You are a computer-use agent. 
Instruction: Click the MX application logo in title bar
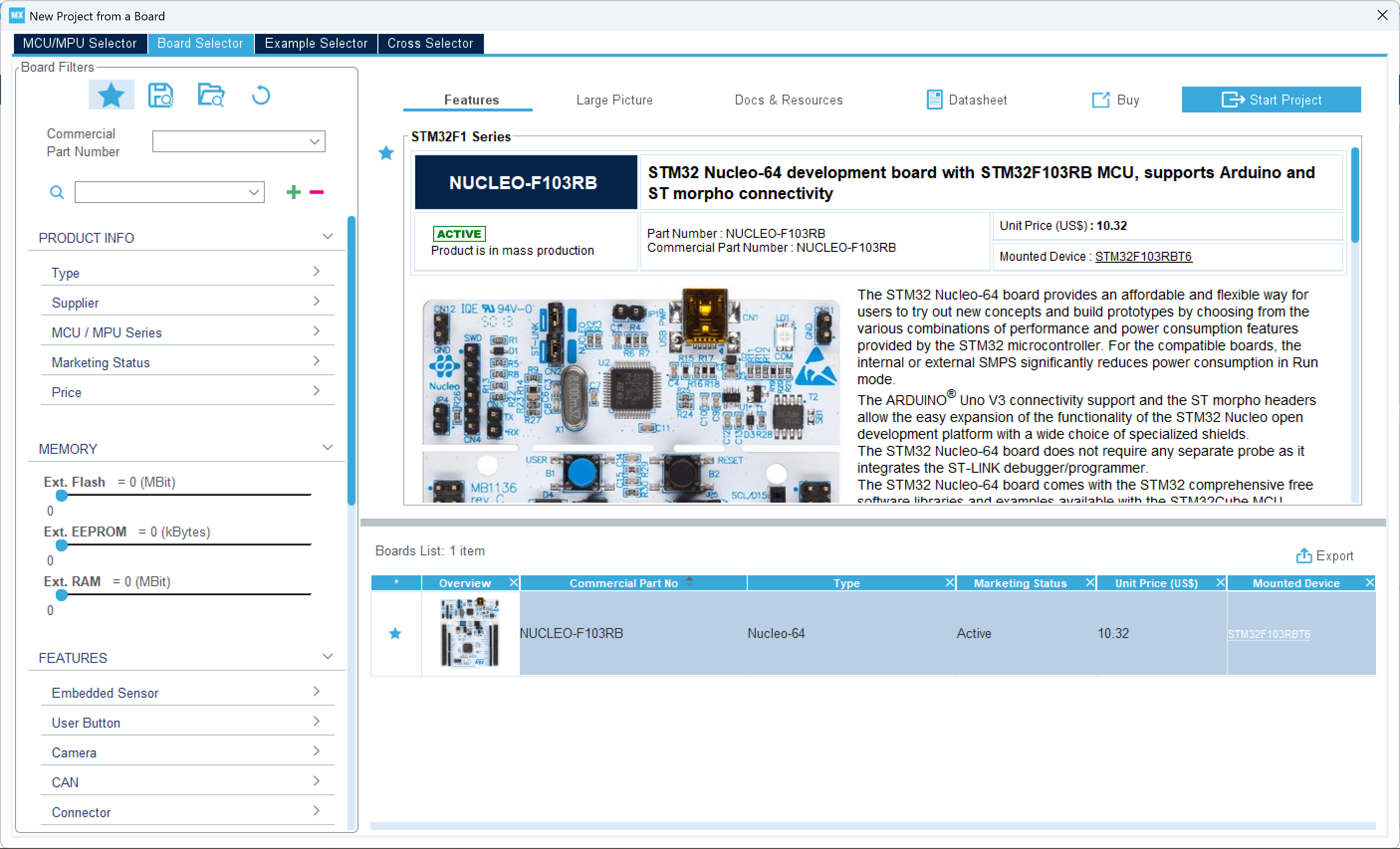(17, 15)
